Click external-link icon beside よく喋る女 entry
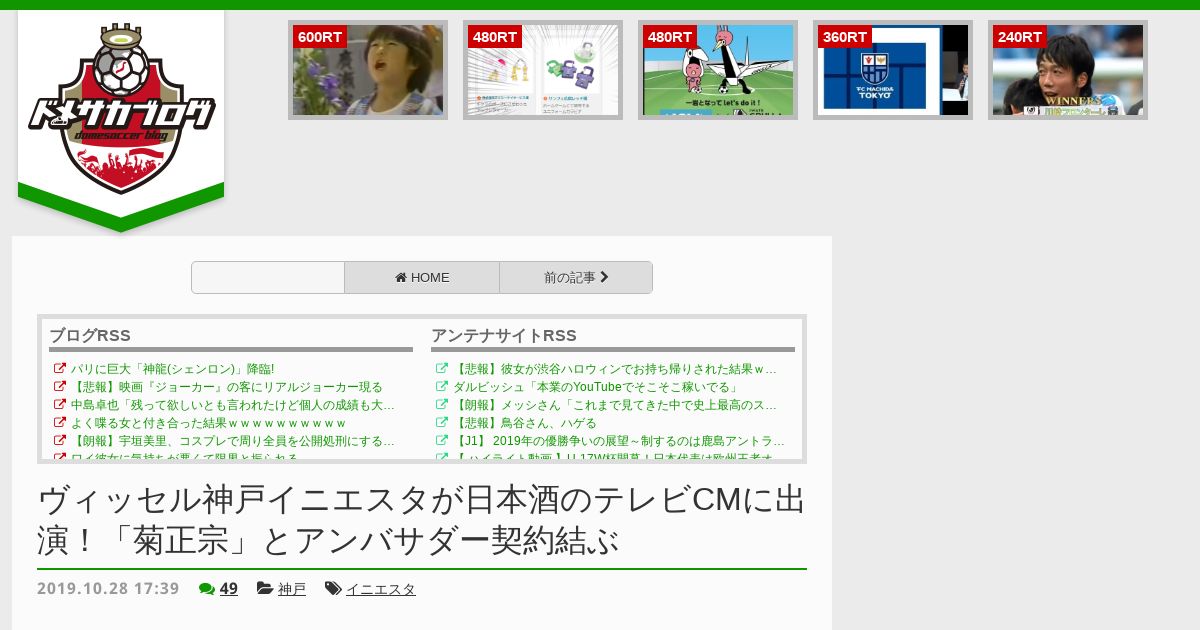 [59, 423]
